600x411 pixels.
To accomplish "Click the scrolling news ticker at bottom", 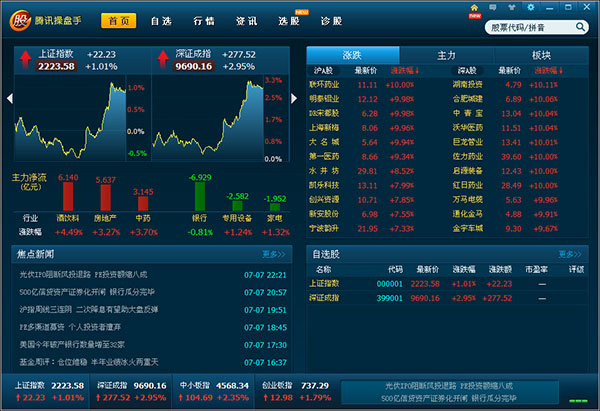I will coord(449,392).
